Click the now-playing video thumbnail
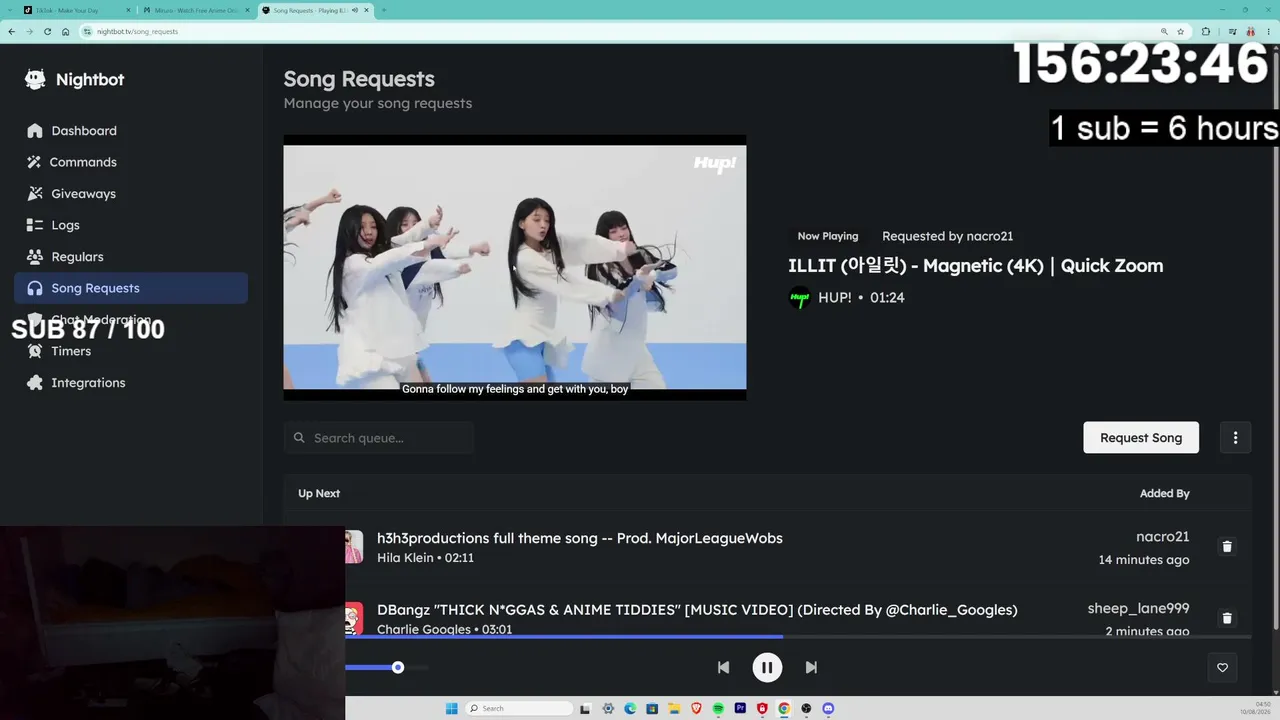The height and width of the screenshot is (720, 1280). [515, 267]
